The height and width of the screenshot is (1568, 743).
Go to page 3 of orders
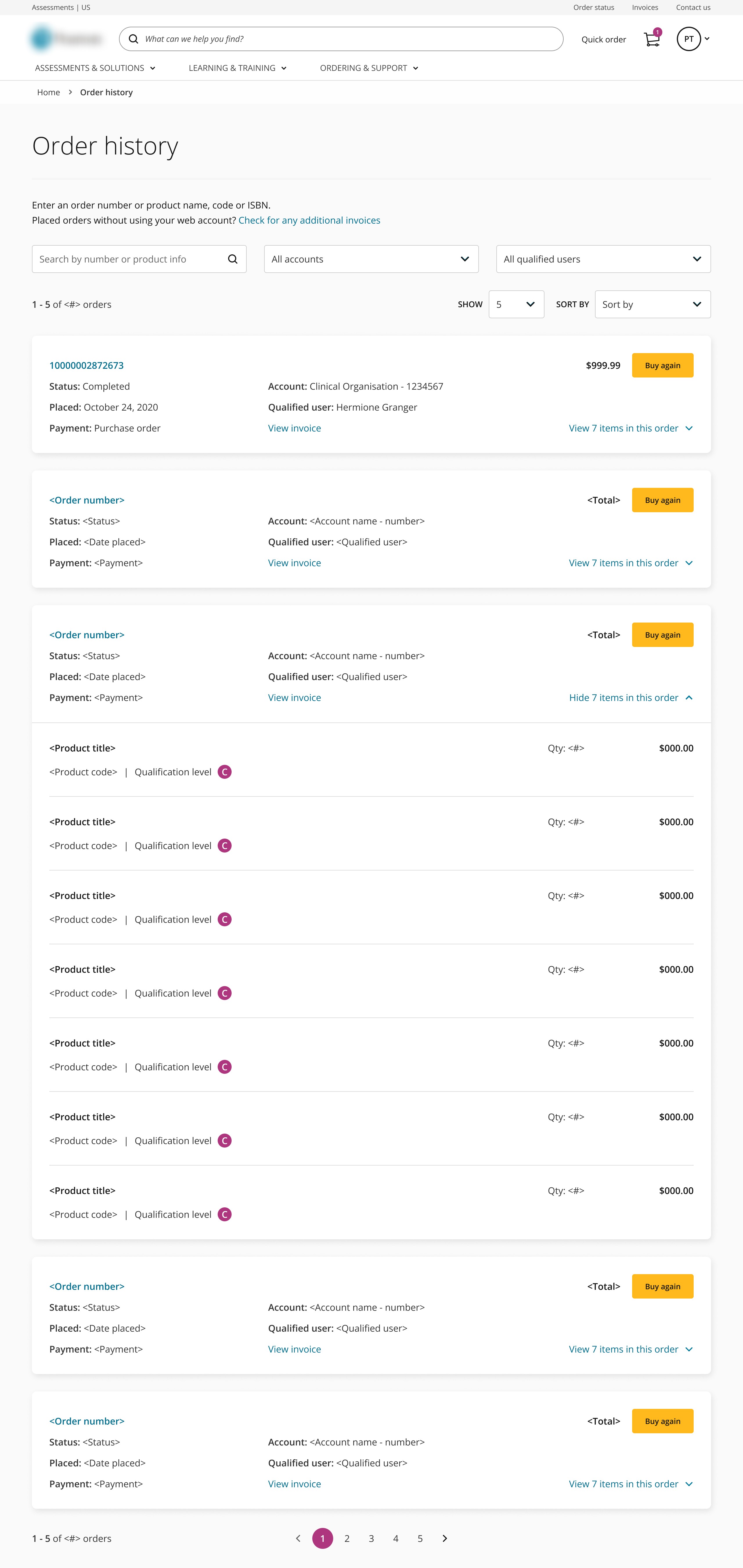point(371,1538)
